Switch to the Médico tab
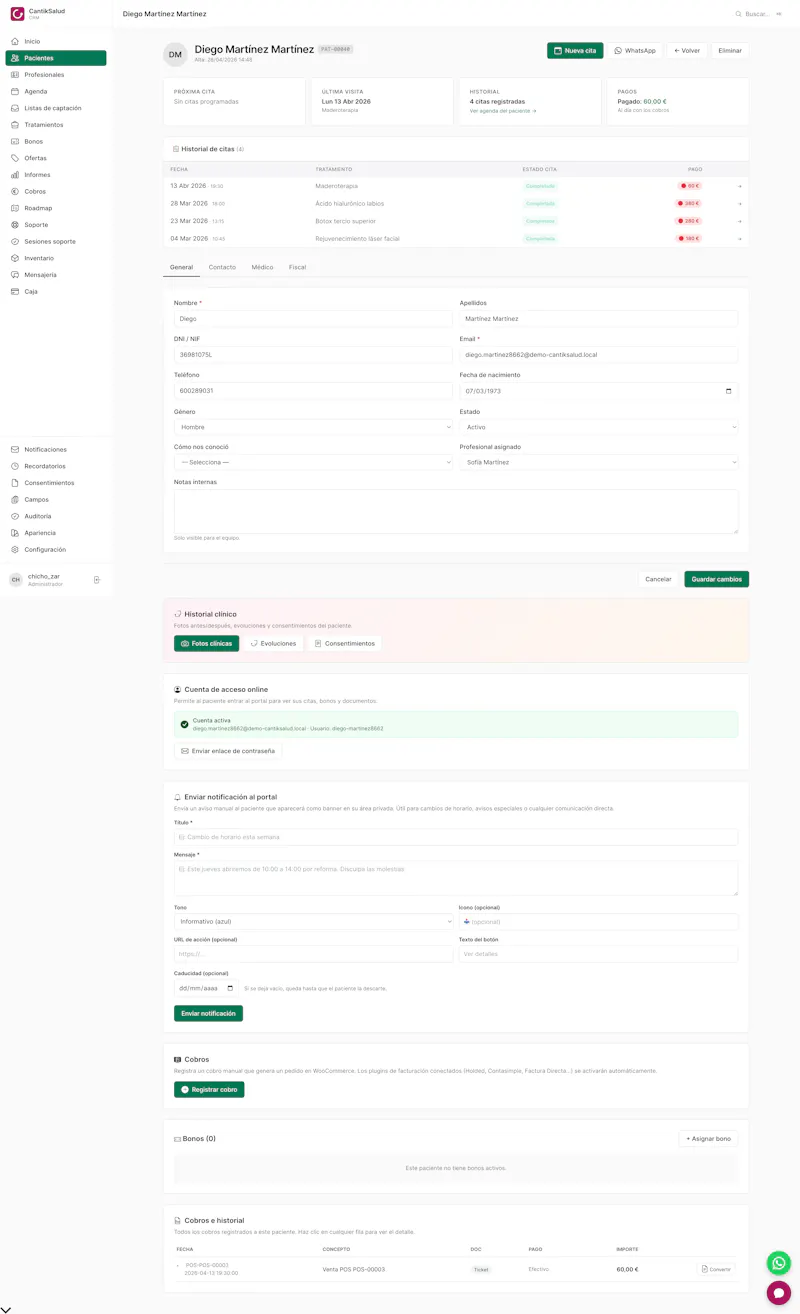 tap(262, 267)
